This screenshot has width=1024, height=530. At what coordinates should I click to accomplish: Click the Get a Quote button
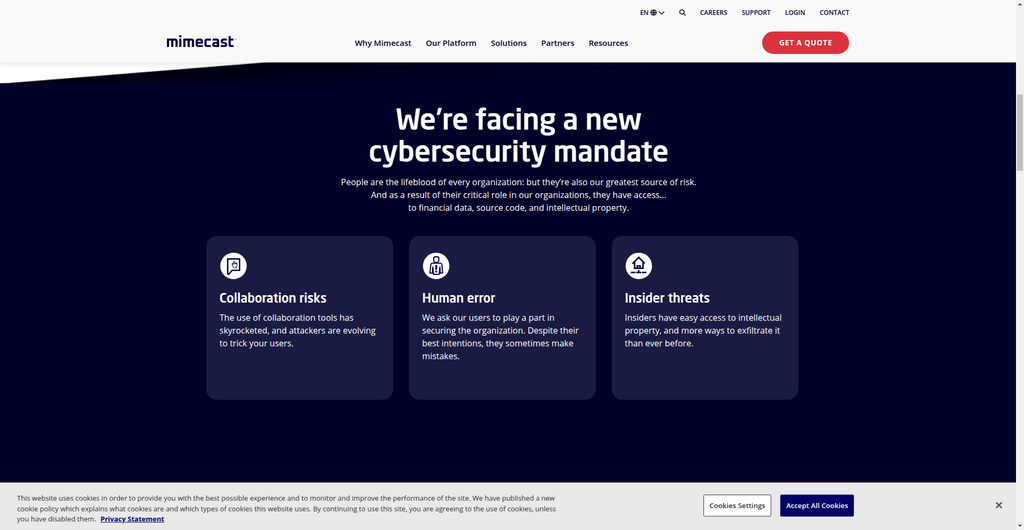tap(805, 42)
